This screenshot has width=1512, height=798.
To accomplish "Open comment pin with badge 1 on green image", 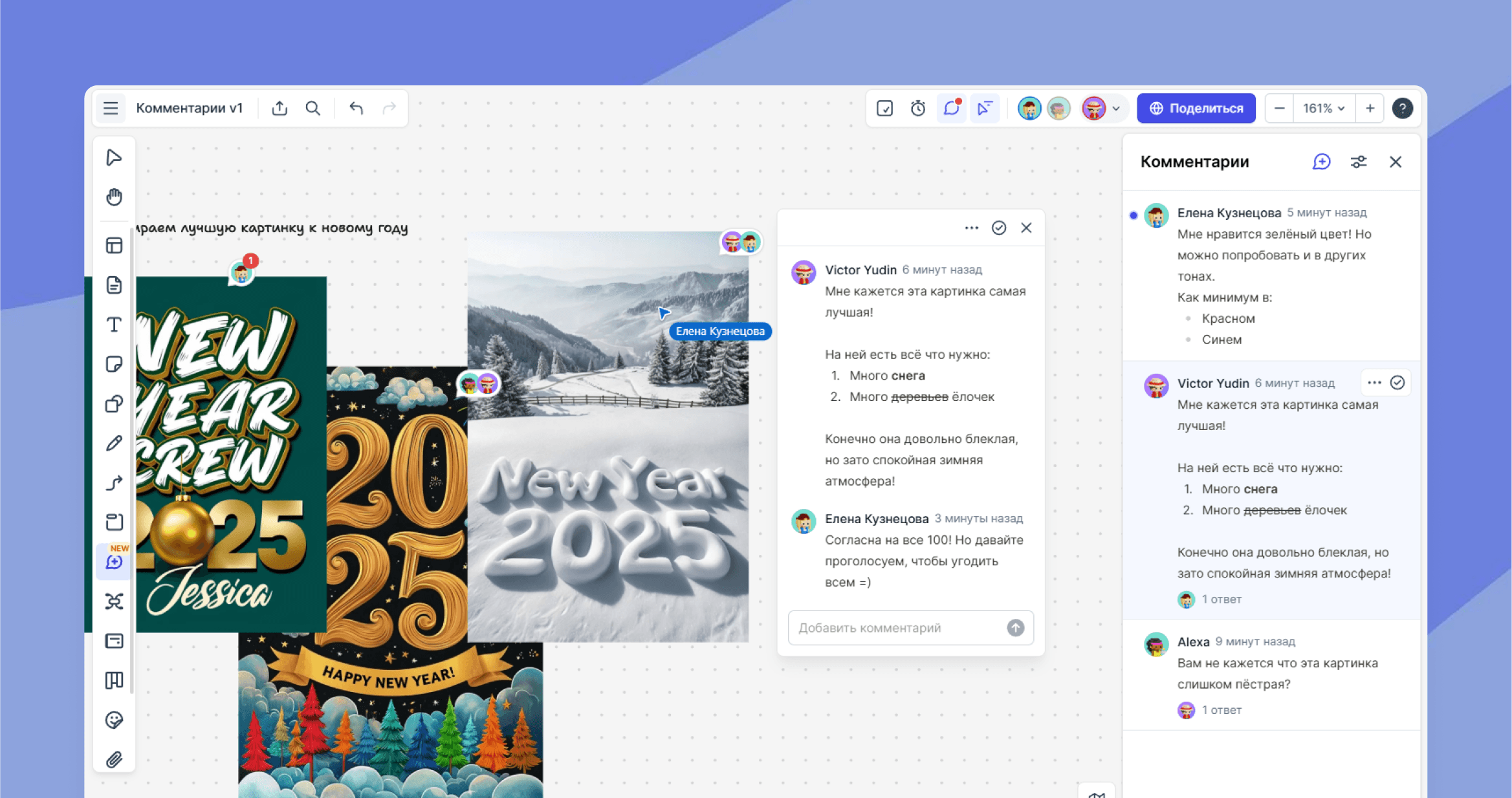I will click(243, 271).
